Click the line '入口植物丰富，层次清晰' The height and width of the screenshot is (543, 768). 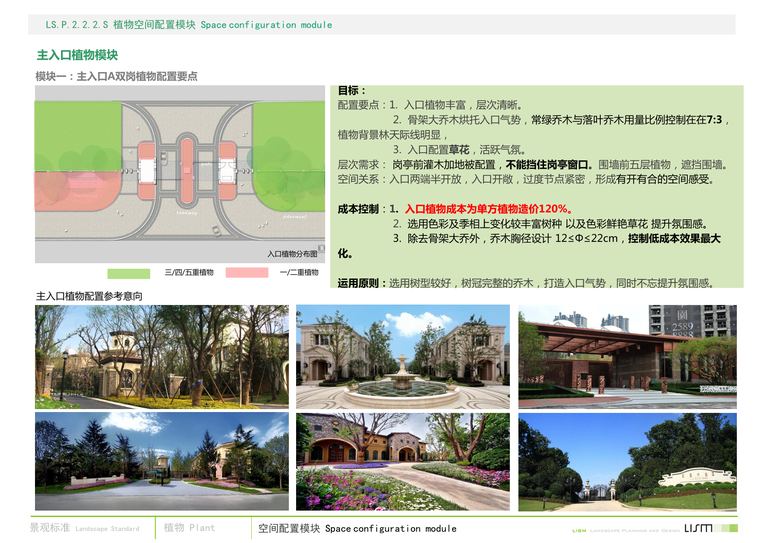(x=462, y=105)
